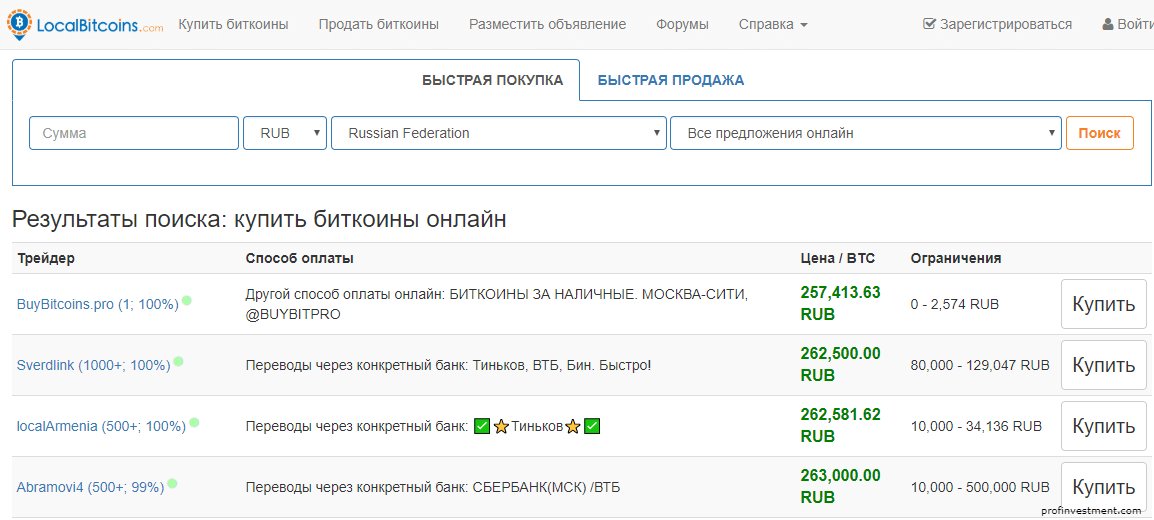Viewport: 1154px width, 520px height.
Task: Open the Справка dropdown menu
Action: click(x=773, y=24)
